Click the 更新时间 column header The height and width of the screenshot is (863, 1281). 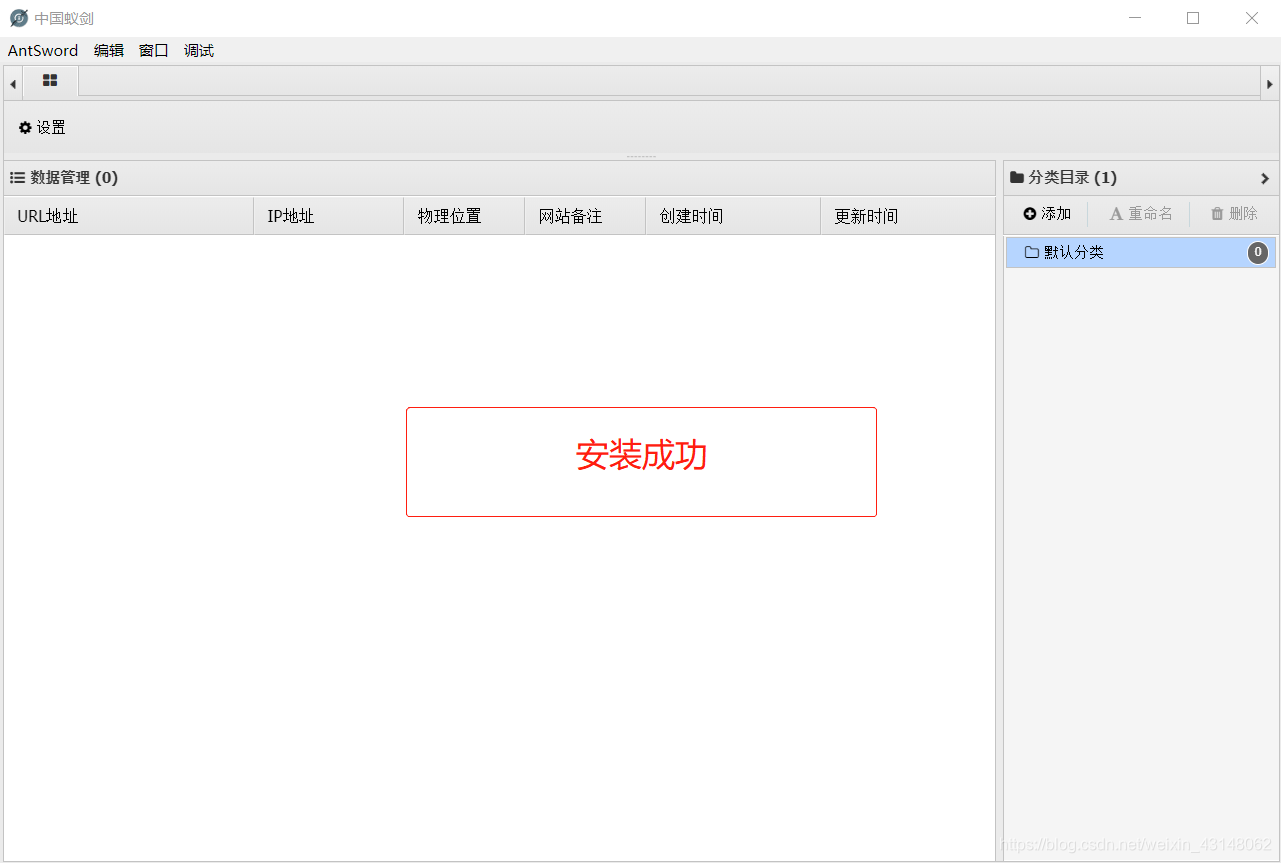click(908, 216)
